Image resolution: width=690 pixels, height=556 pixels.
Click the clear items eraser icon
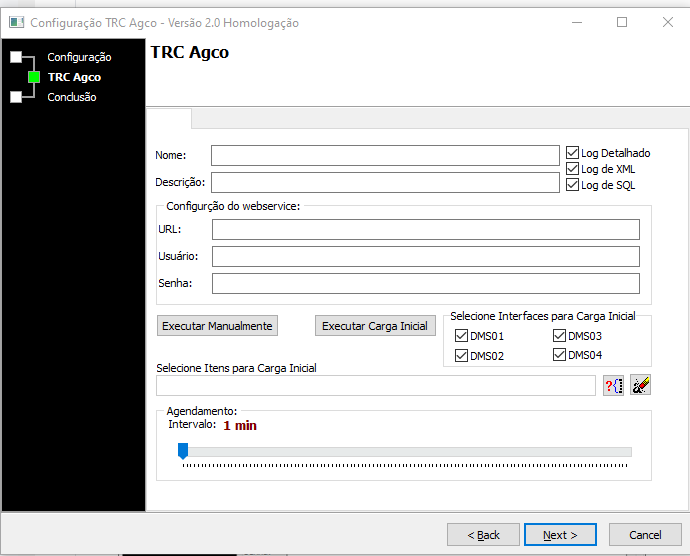click(640, 385)
